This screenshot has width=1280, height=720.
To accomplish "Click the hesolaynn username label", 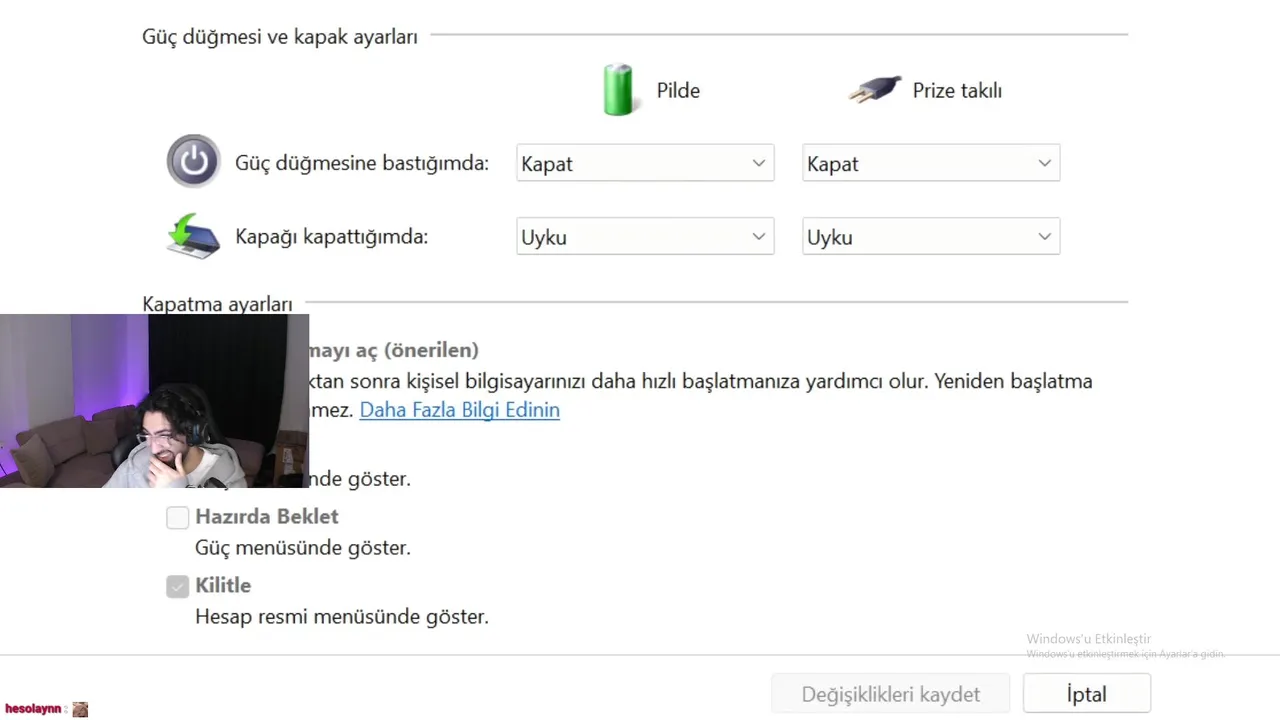I will pyautogui.click(x=33, y=709).
